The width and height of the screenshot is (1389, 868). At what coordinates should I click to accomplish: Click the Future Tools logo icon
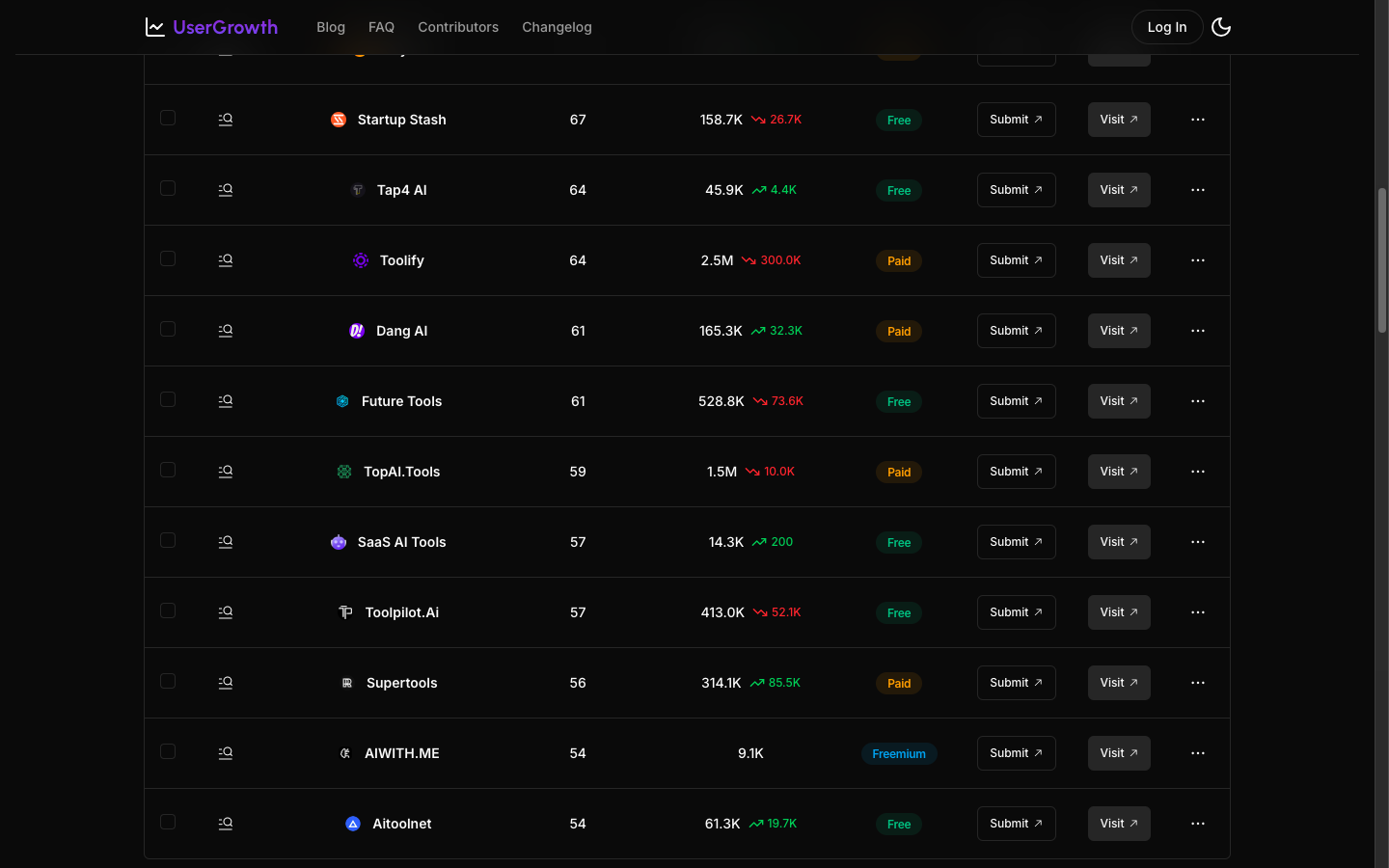pos(342,401)
